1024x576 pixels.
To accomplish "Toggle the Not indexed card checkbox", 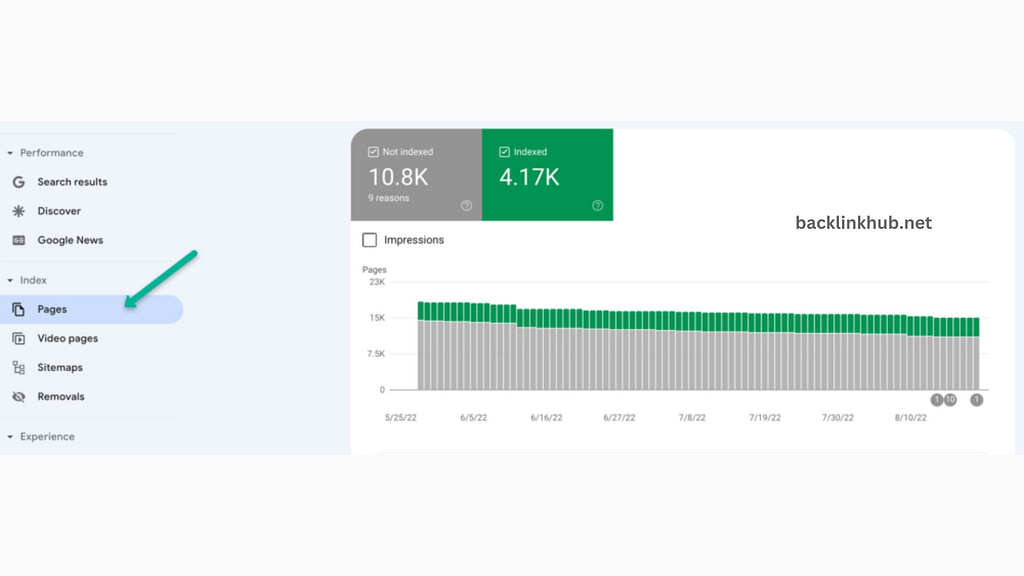I will [x=373, y=151].
